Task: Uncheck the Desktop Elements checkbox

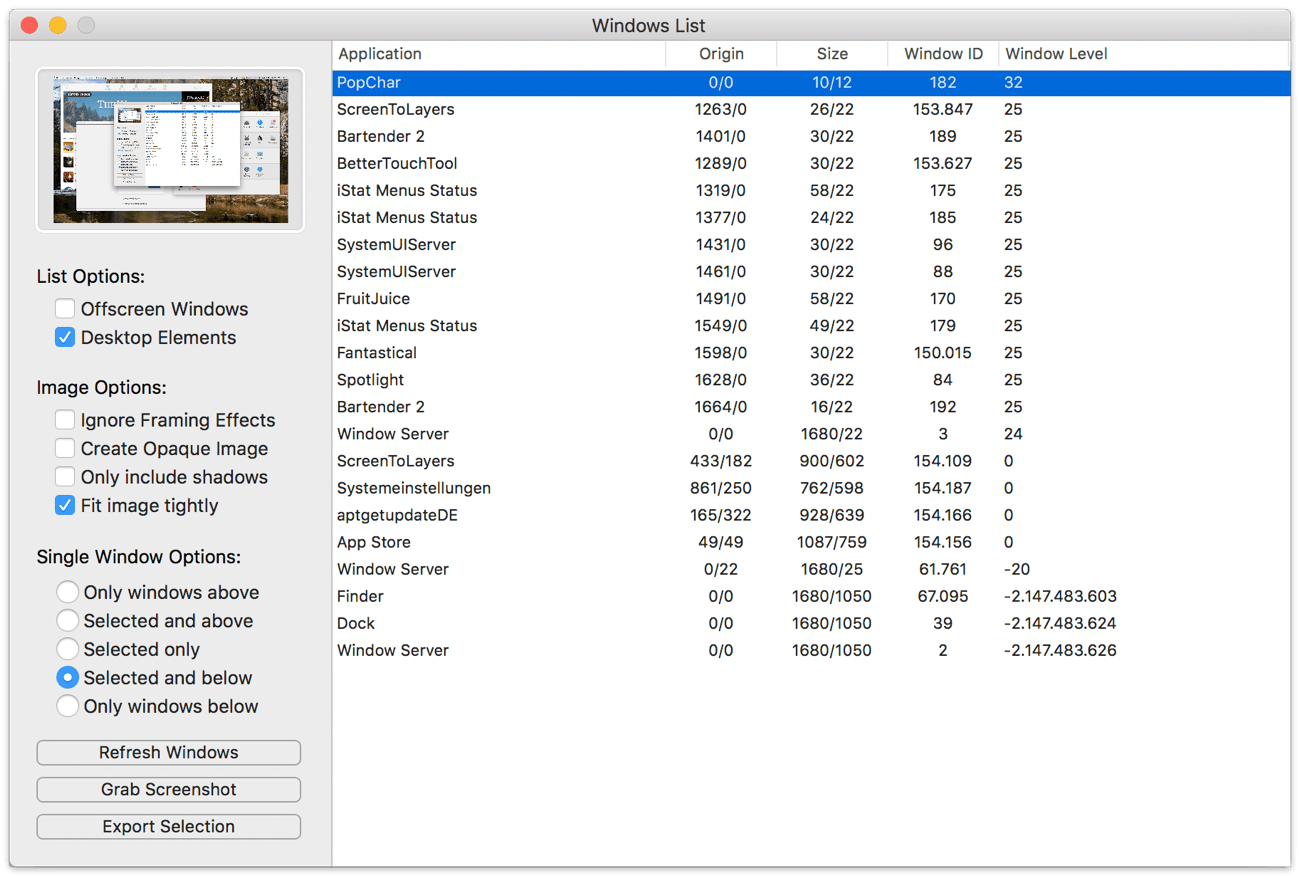Action: coord(65,337)
